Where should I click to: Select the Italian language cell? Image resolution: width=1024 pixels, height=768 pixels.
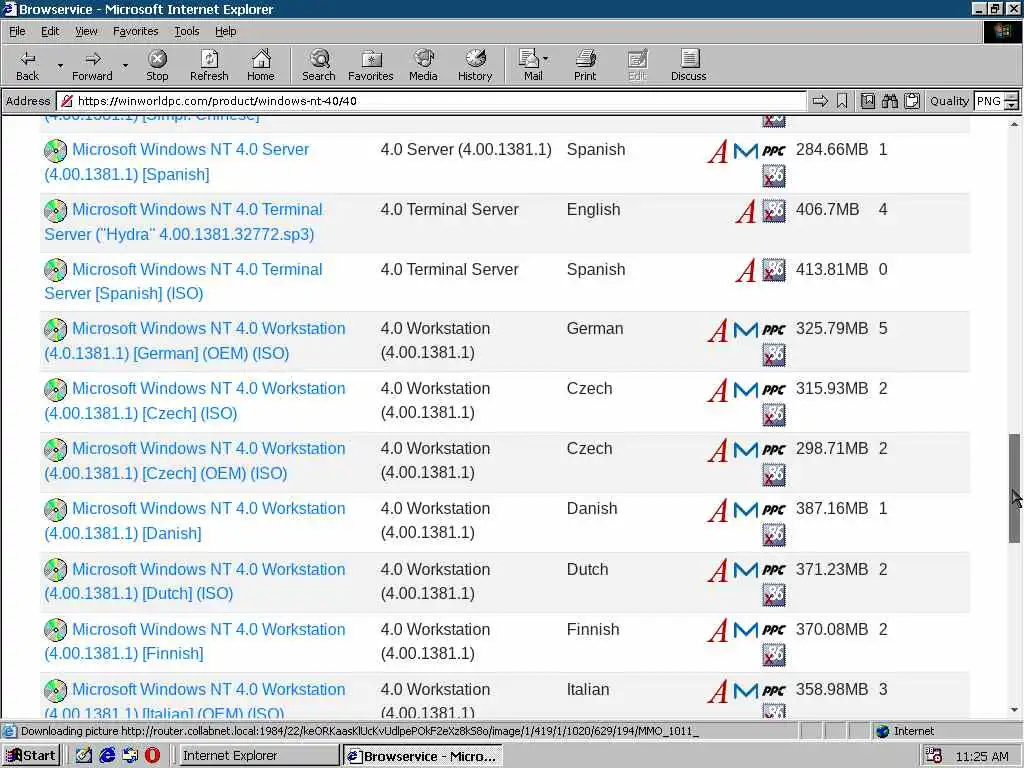click(588, 690)
